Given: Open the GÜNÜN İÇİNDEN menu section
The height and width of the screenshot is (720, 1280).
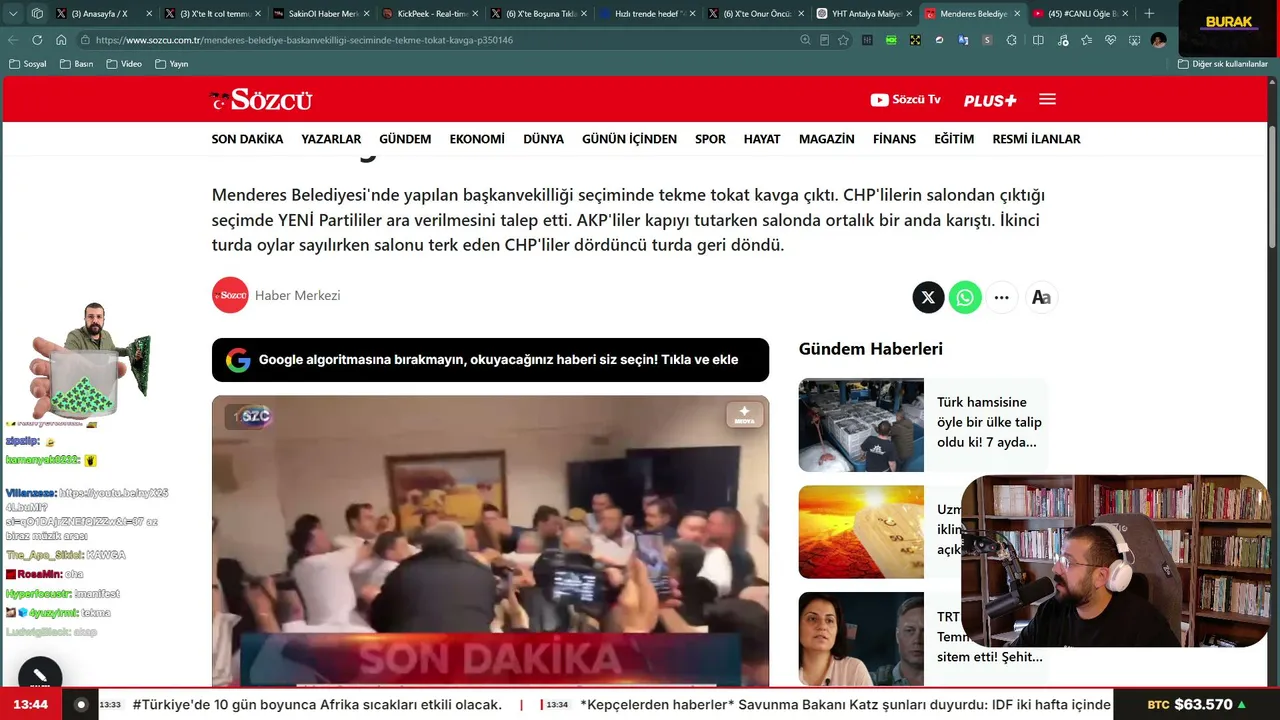Looking at the screenshot, I should coord(629,139).
